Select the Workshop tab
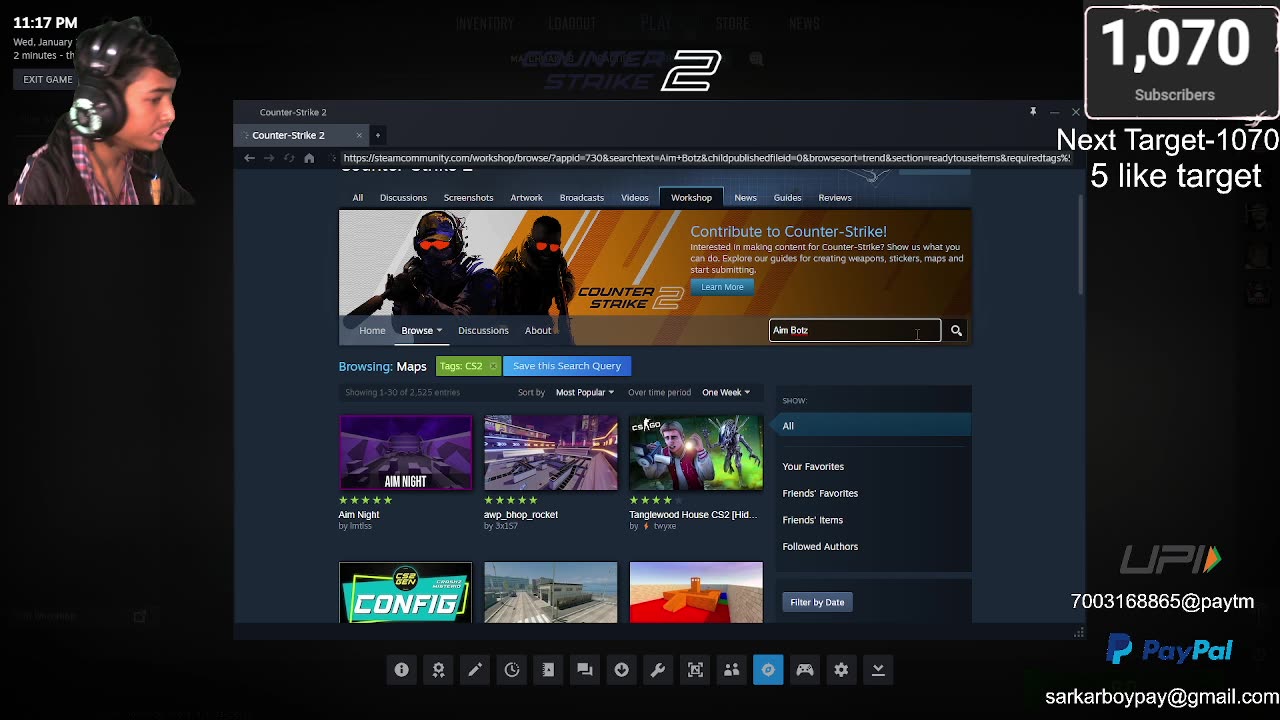Screen dimensions: 1280x720 [x=691, y=198]
